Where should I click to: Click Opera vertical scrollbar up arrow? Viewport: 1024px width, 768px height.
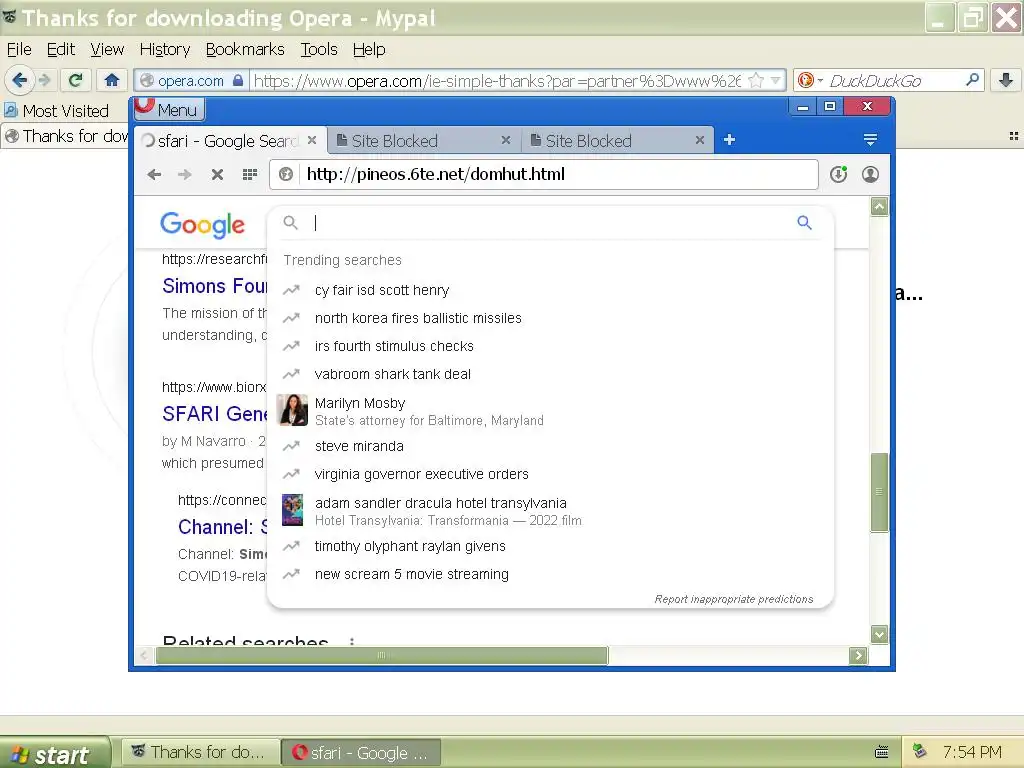879,207
